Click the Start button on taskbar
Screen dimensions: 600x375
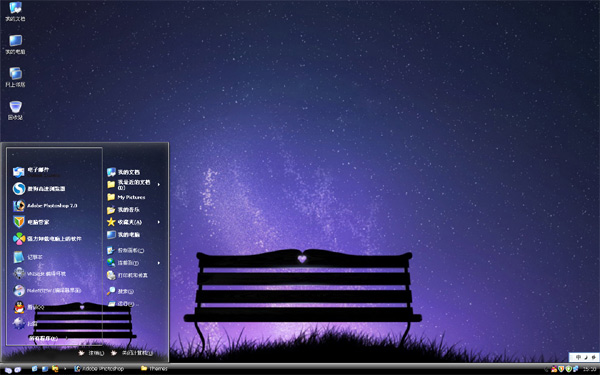[12, 369]
